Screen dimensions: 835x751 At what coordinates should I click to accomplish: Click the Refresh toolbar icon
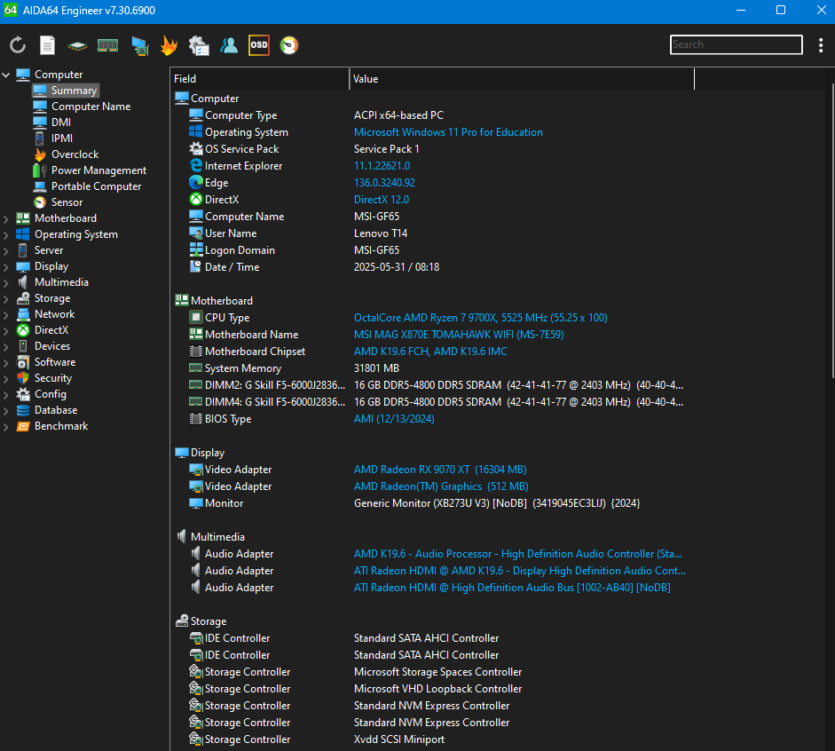(18, 45)
